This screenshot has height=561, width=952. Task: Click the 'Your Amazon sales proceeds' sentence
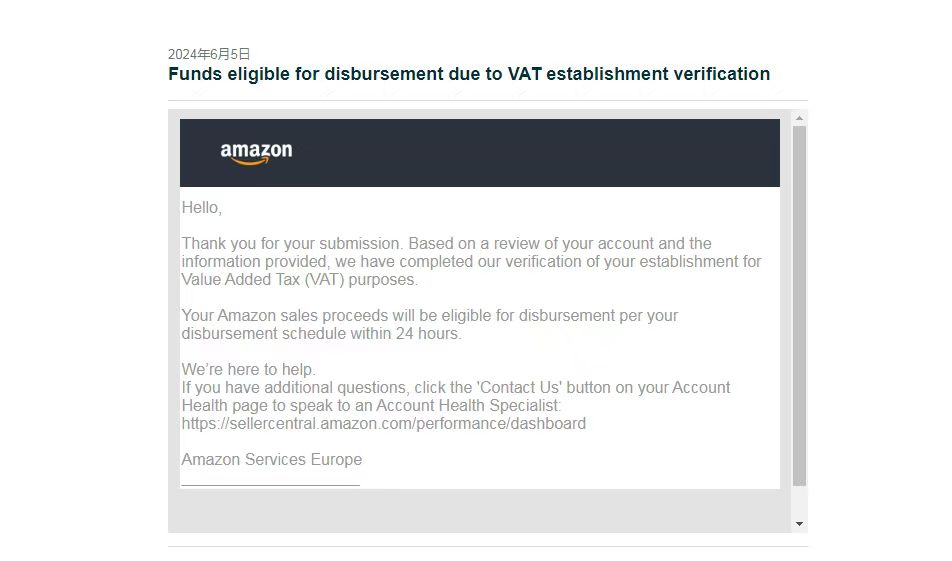pyautogui.click(x=430, y=325)
